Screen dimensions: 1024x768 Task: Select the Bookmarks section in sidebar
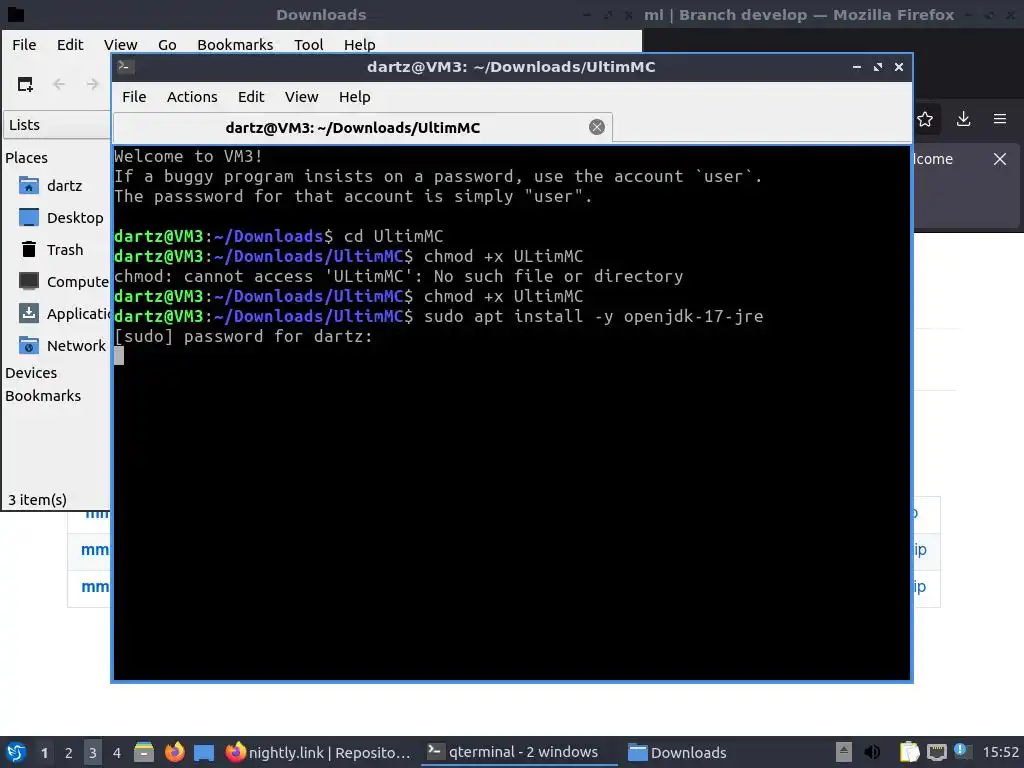43,396
